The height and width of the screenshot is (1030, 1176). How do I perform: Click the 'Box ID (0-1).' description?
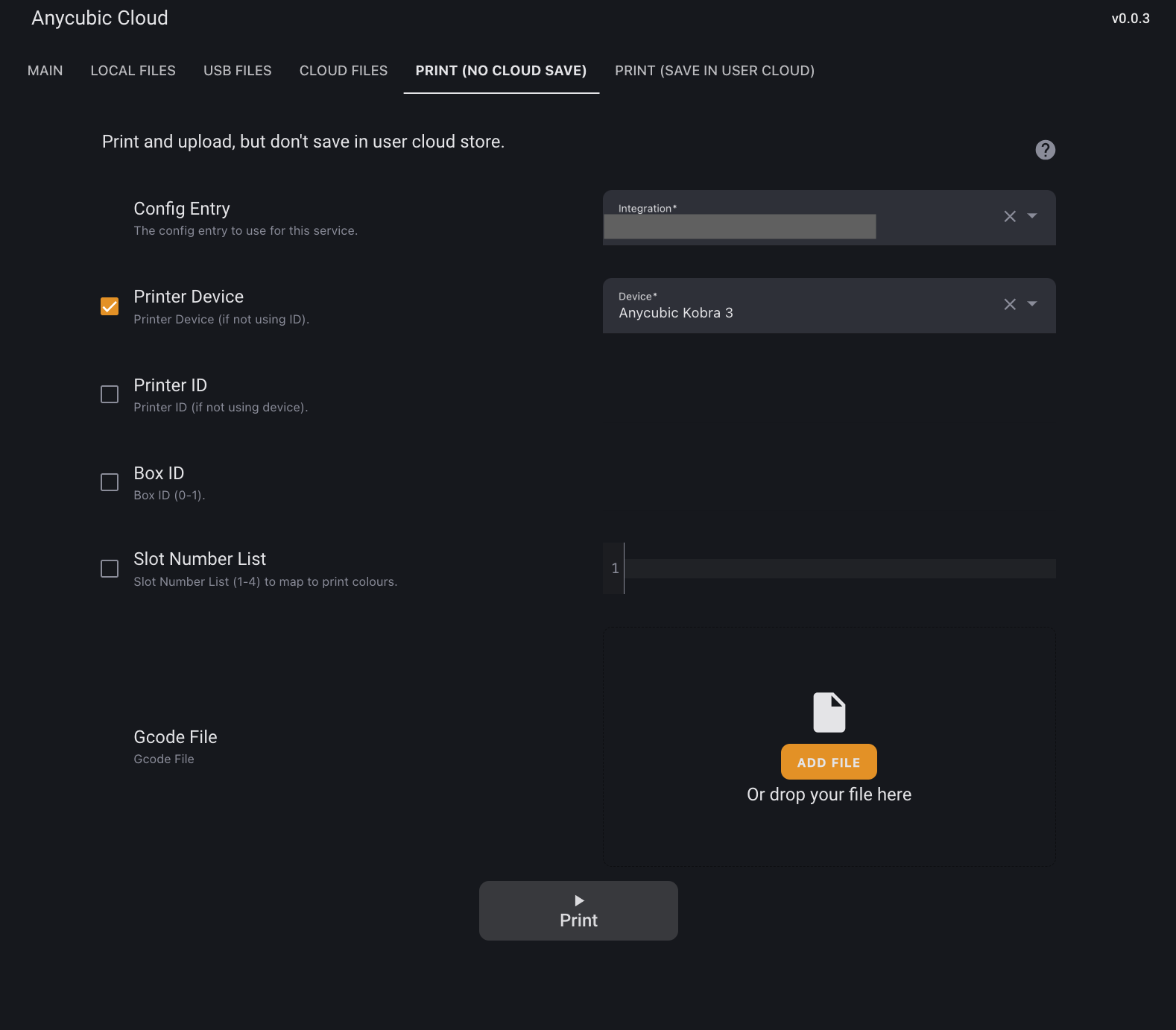[169, 495]
